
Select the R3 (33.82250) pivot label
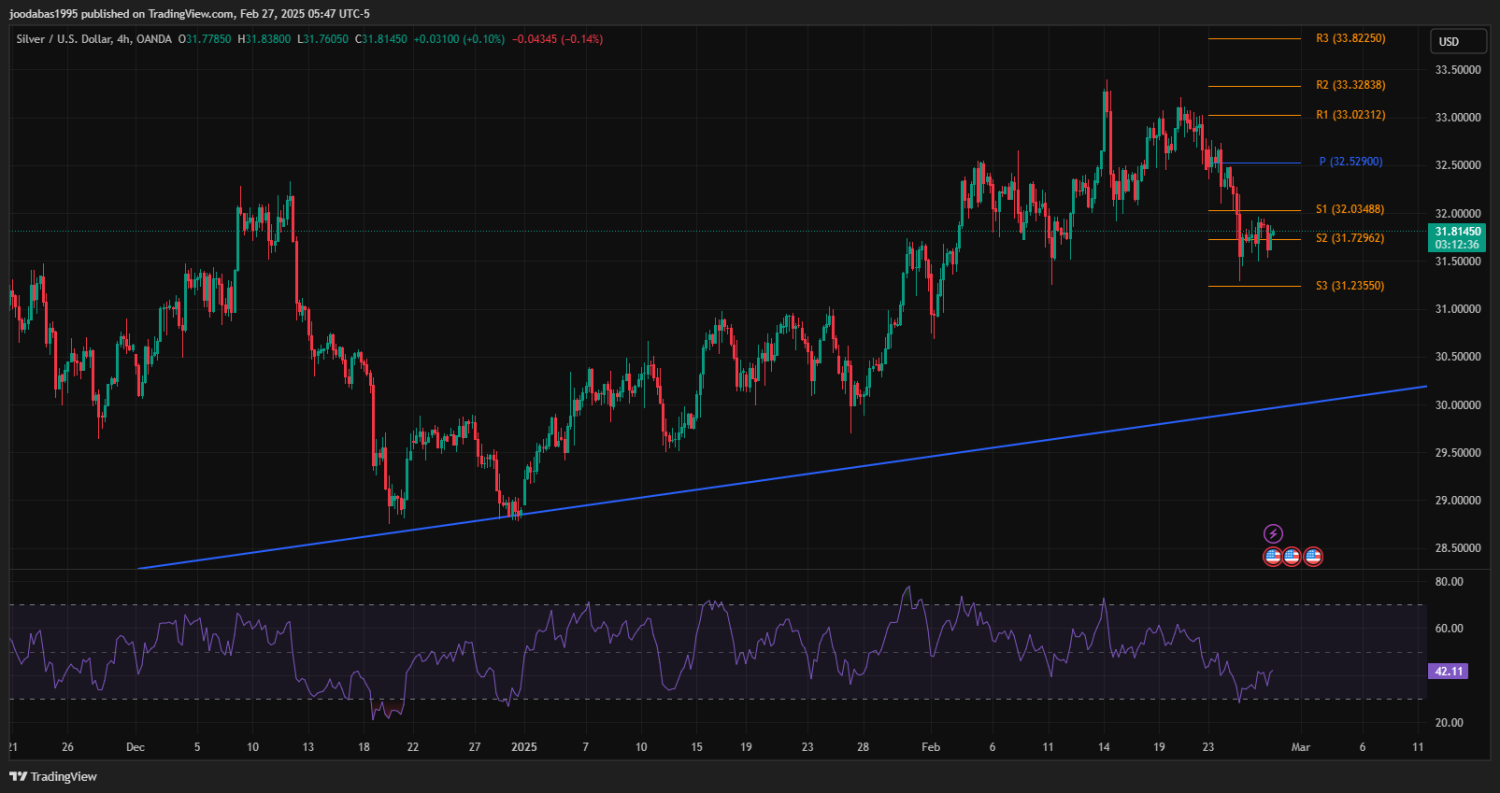click(1350, 39)
